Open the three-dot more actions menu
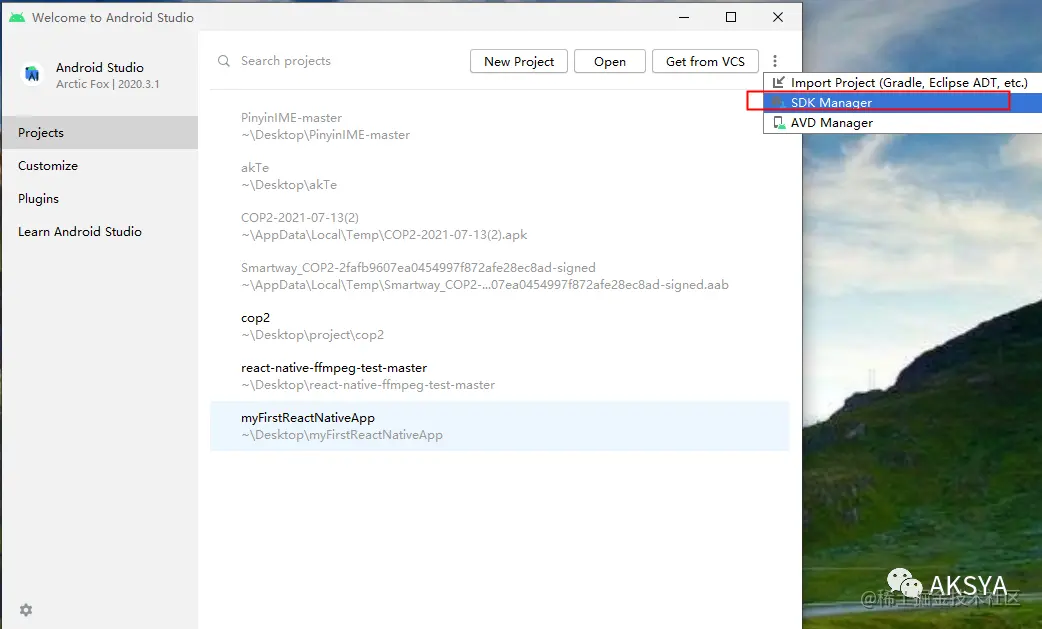 tap(775, 61)
